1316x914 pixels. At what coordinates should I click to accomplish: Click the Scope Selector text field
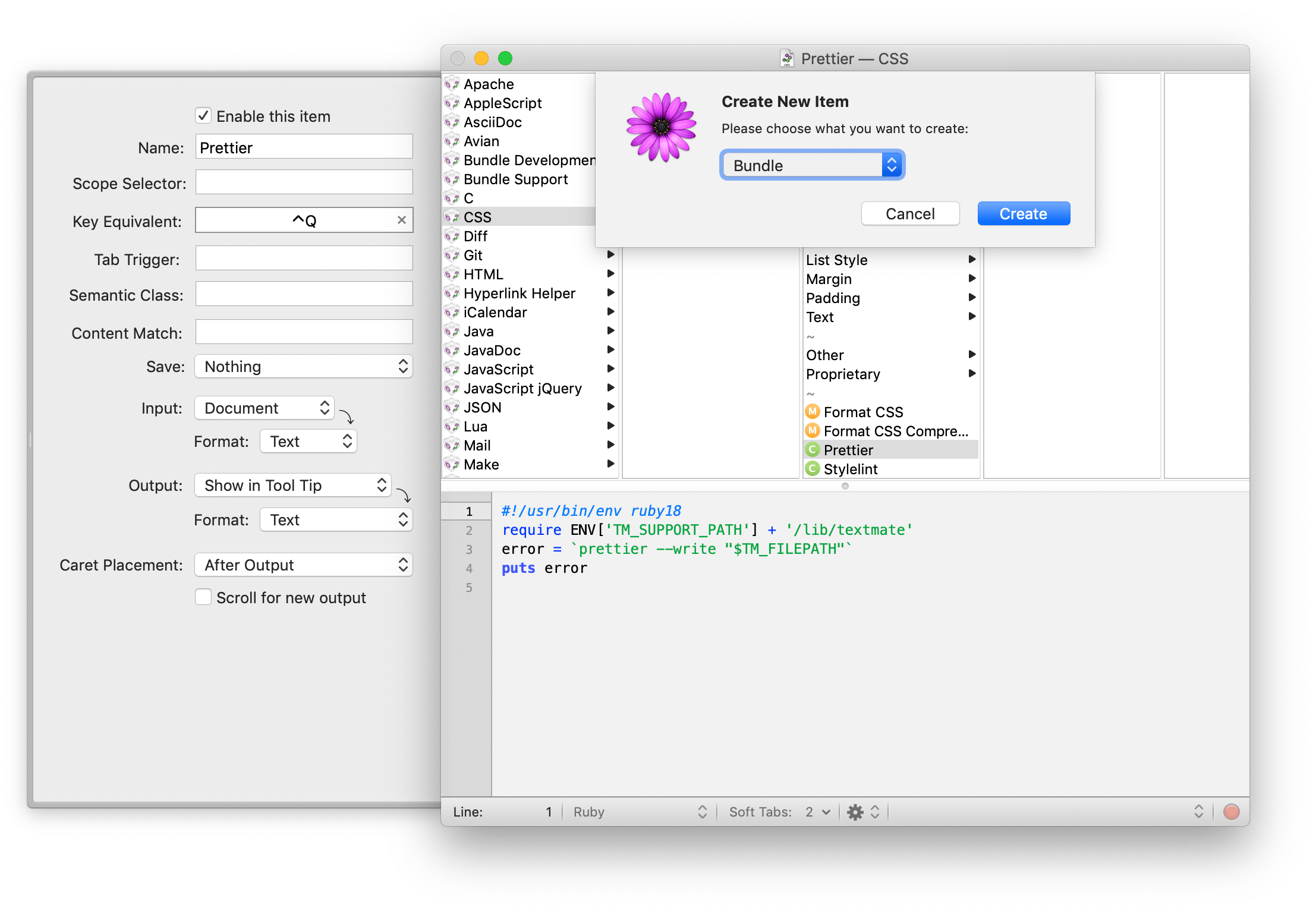coord(304,182)
